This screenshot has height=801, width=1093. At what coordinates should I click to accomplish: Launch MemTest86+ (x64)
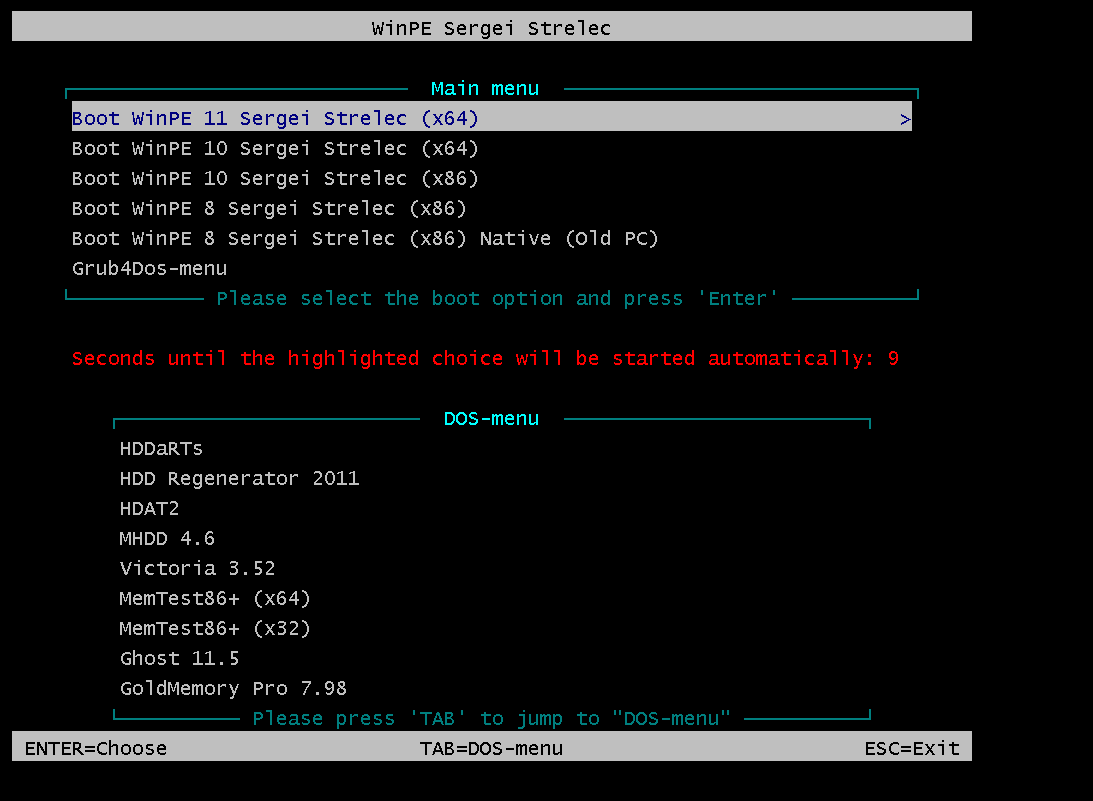click(215, 598)
